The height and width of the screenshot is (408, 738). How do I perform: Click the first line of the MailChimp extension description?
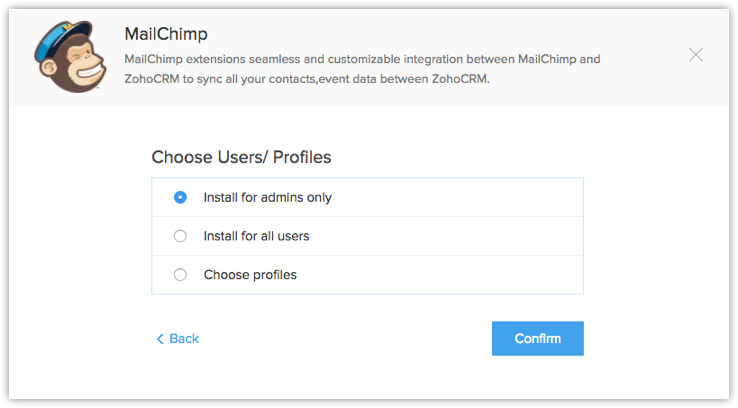coord(362,59)
